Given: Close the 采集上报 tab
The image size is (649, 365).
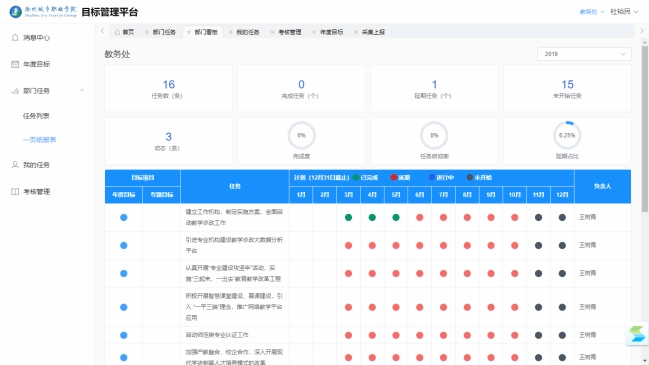Looking at the screenshot, I should 356,32.
